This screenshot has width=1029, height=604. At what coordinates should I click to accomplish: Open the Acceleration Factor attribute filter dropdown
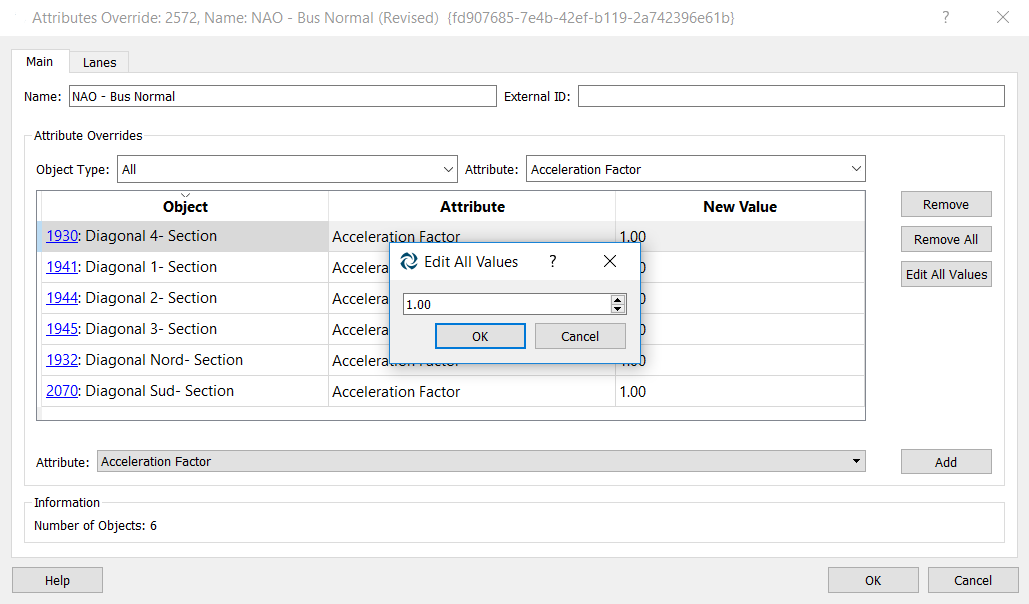point(855,168)
